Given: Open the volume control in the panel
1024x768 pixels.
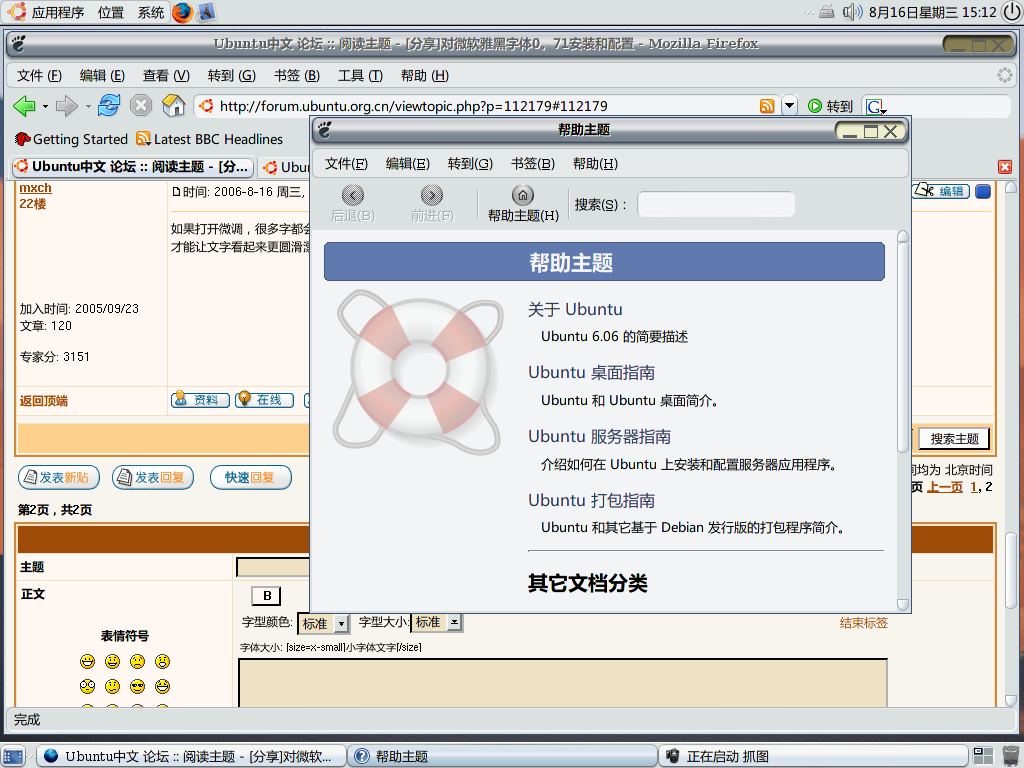Looking at the screenshot, I should tap(852, 12).
